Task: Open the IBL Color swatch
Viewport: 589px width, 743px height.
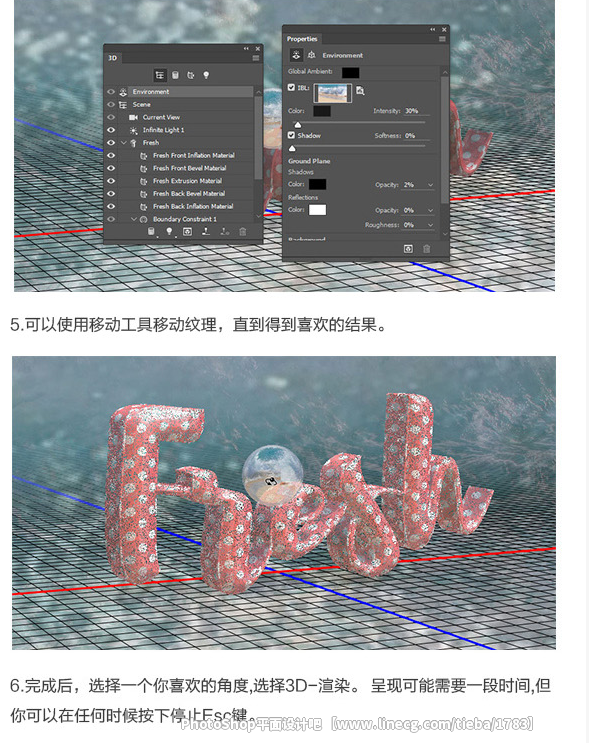Action: click(x=322, y=111)
